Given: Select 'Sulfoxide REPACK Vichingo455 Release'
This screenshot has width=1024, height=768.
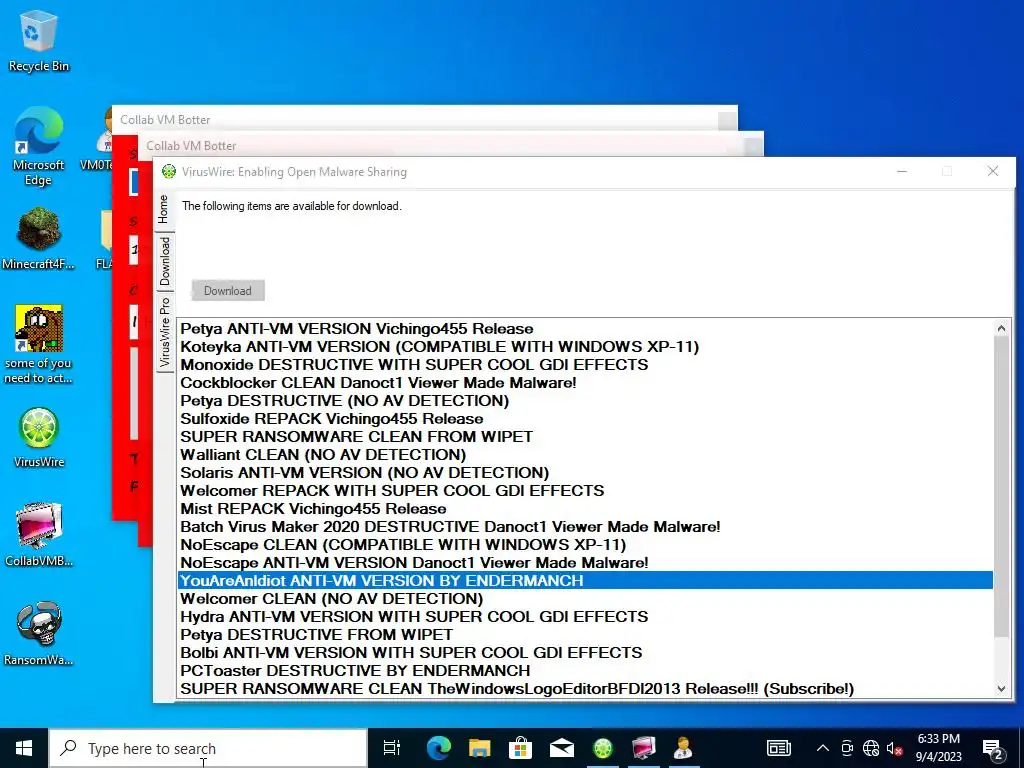Looking at the screenshot, I should [585, 419].
